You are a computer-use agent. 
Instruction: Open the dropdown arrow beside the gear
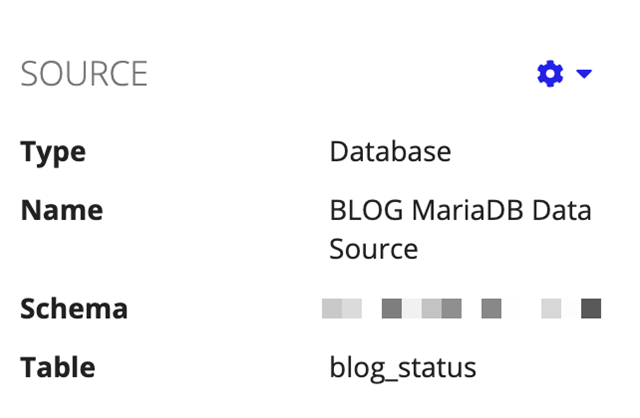point(585,74)
